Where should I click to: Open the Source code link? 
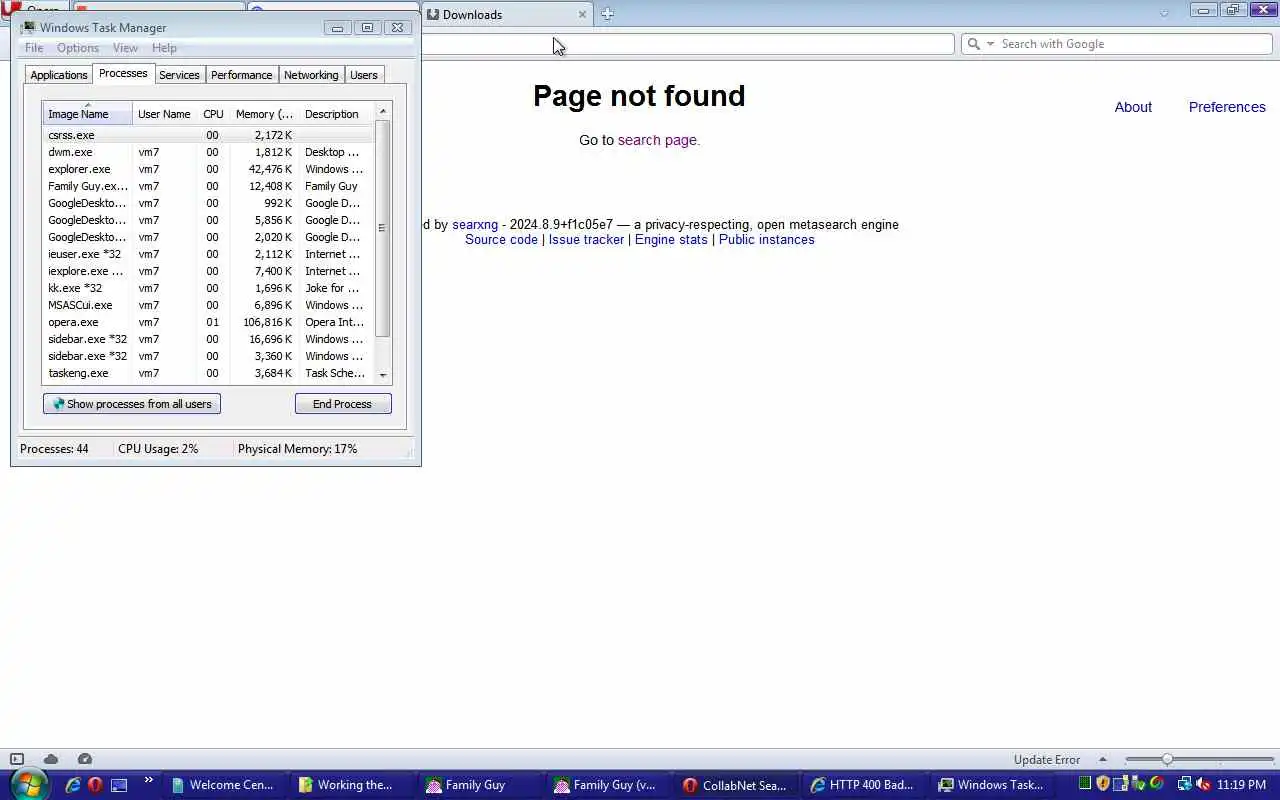501,240
